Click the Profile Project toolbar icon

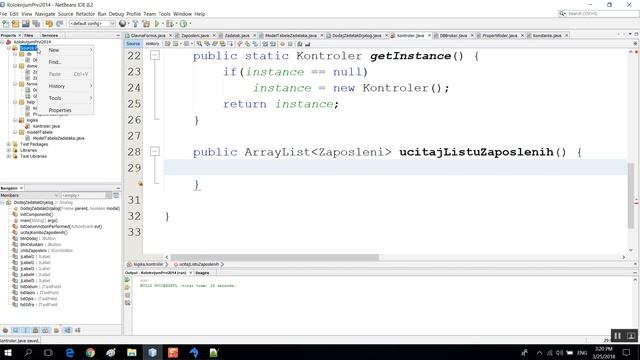point(184,24)
